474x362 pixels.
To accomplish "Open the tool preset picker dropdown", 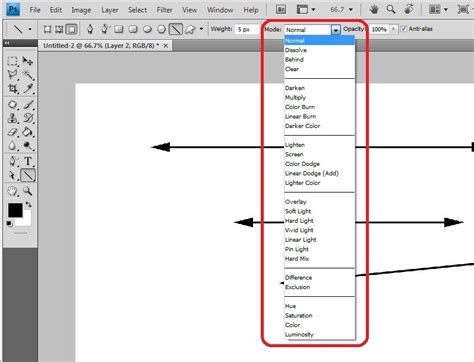I will click(30, 29).
